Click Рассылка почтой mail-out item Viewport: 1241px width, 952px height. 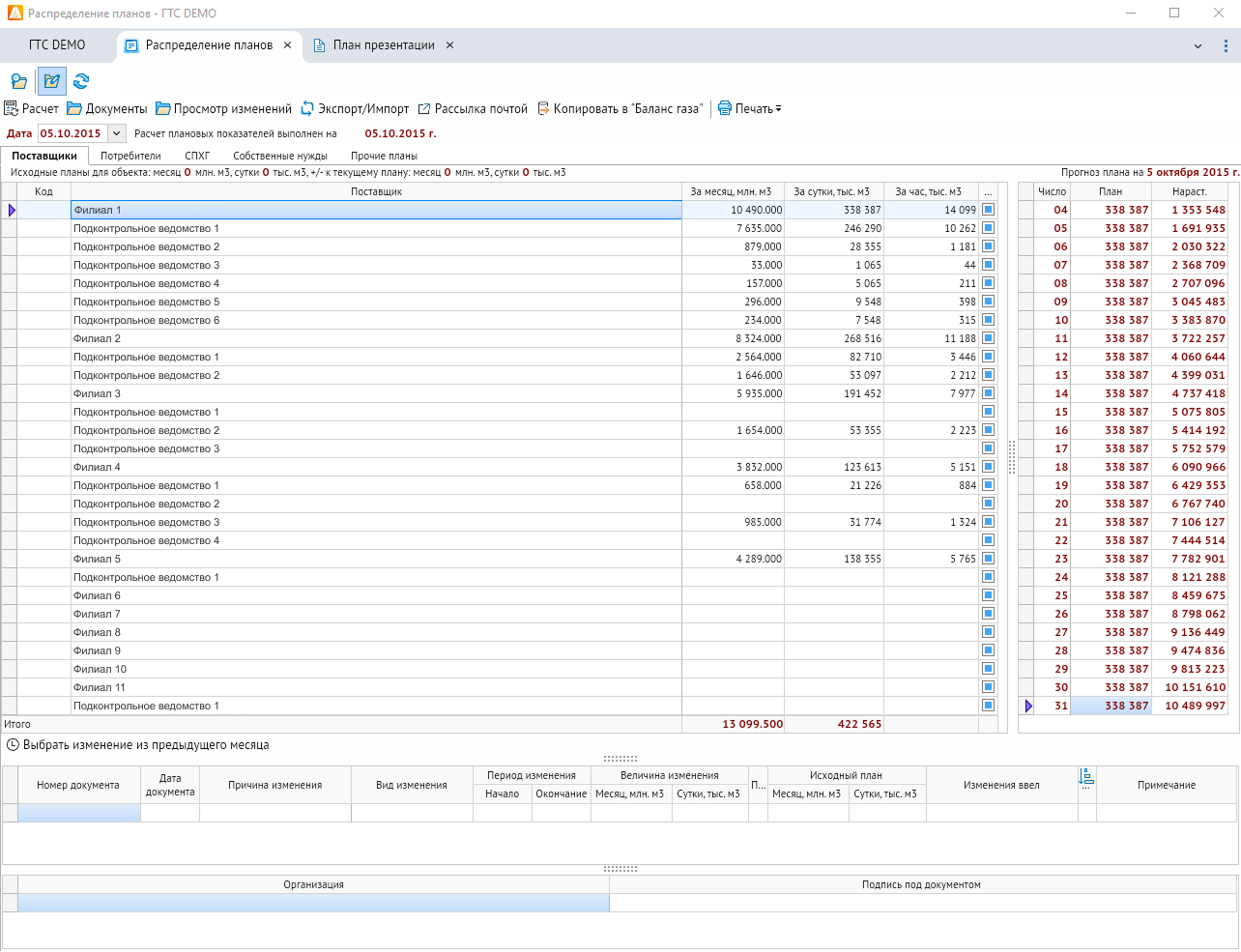(473, 108)
